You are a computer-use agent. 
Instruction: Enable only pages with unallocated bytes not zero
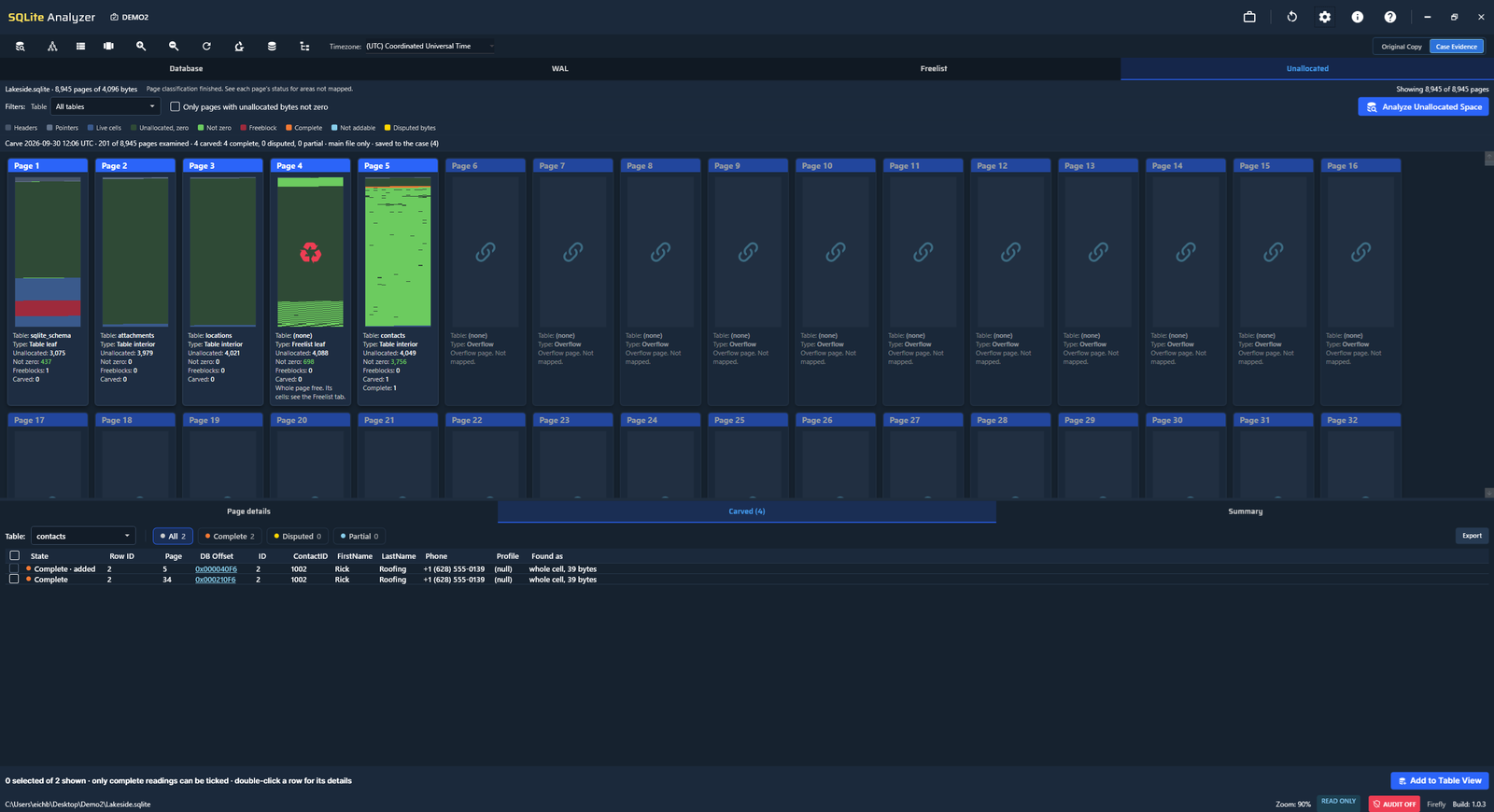click(175, 106)
